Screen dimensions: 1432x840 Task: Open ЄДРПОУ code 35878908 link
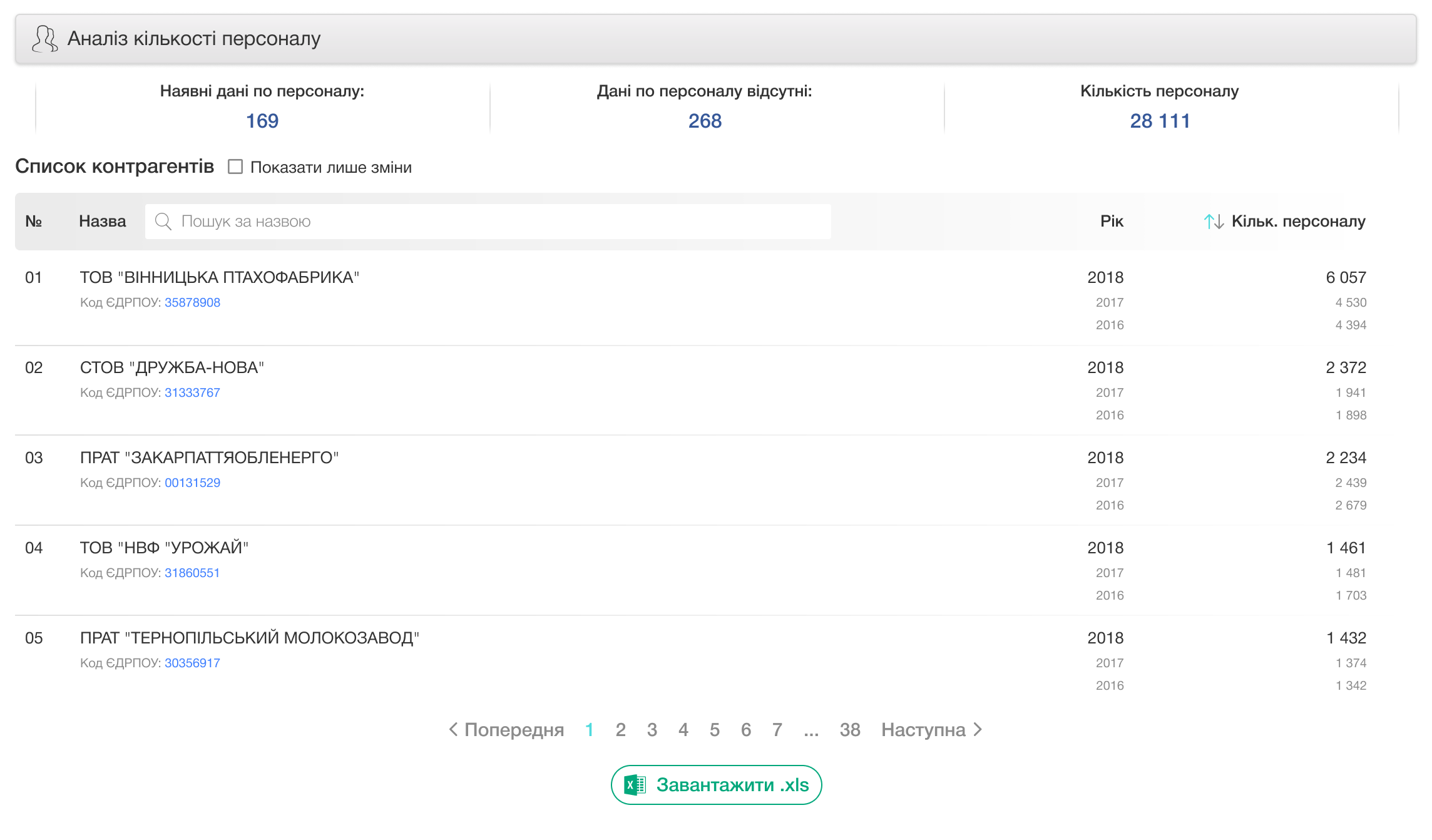[x=192, y=302]
